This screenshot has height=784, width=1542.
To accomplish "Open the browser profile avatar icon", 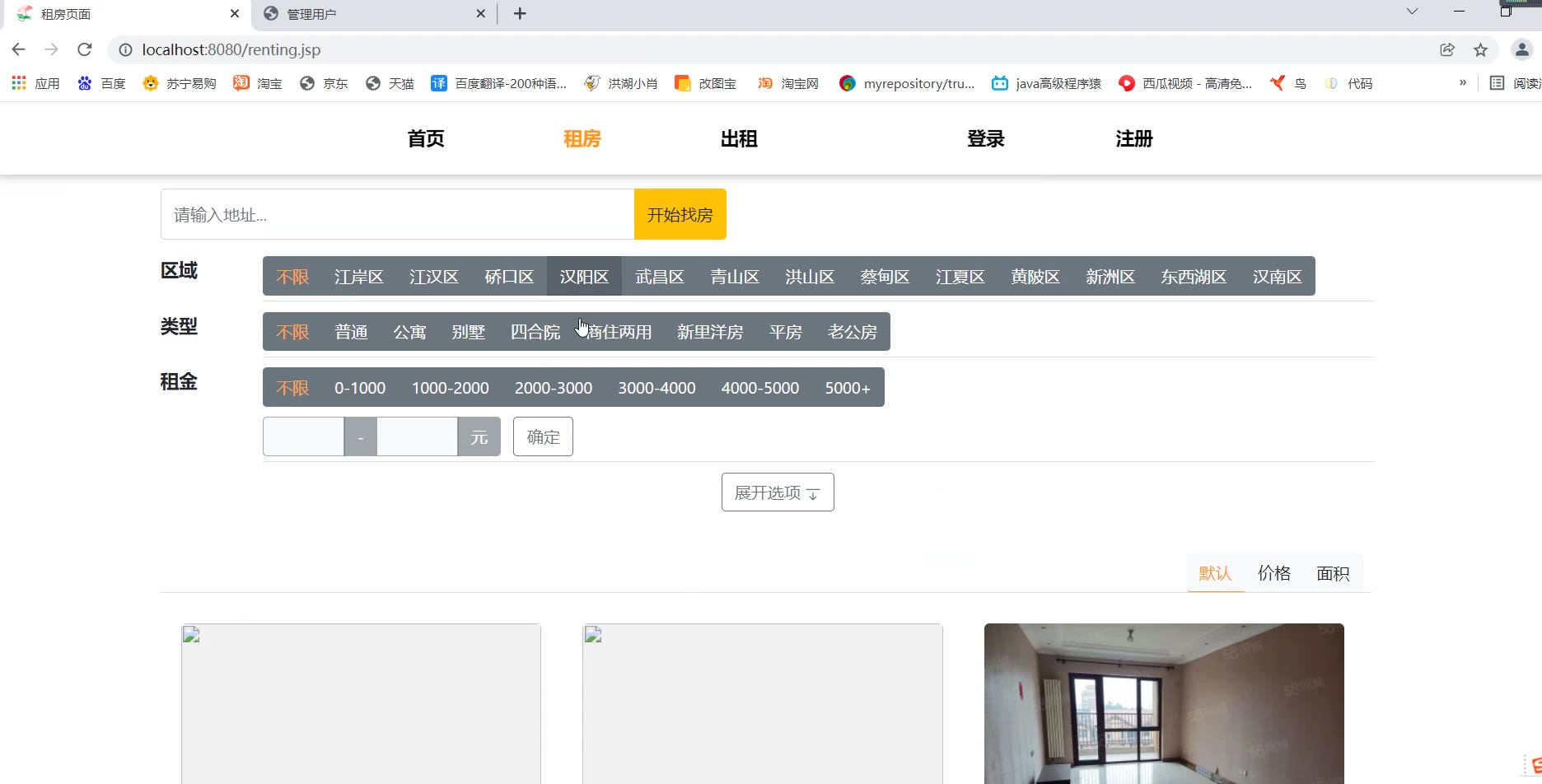I will (x=1521, y=49).
